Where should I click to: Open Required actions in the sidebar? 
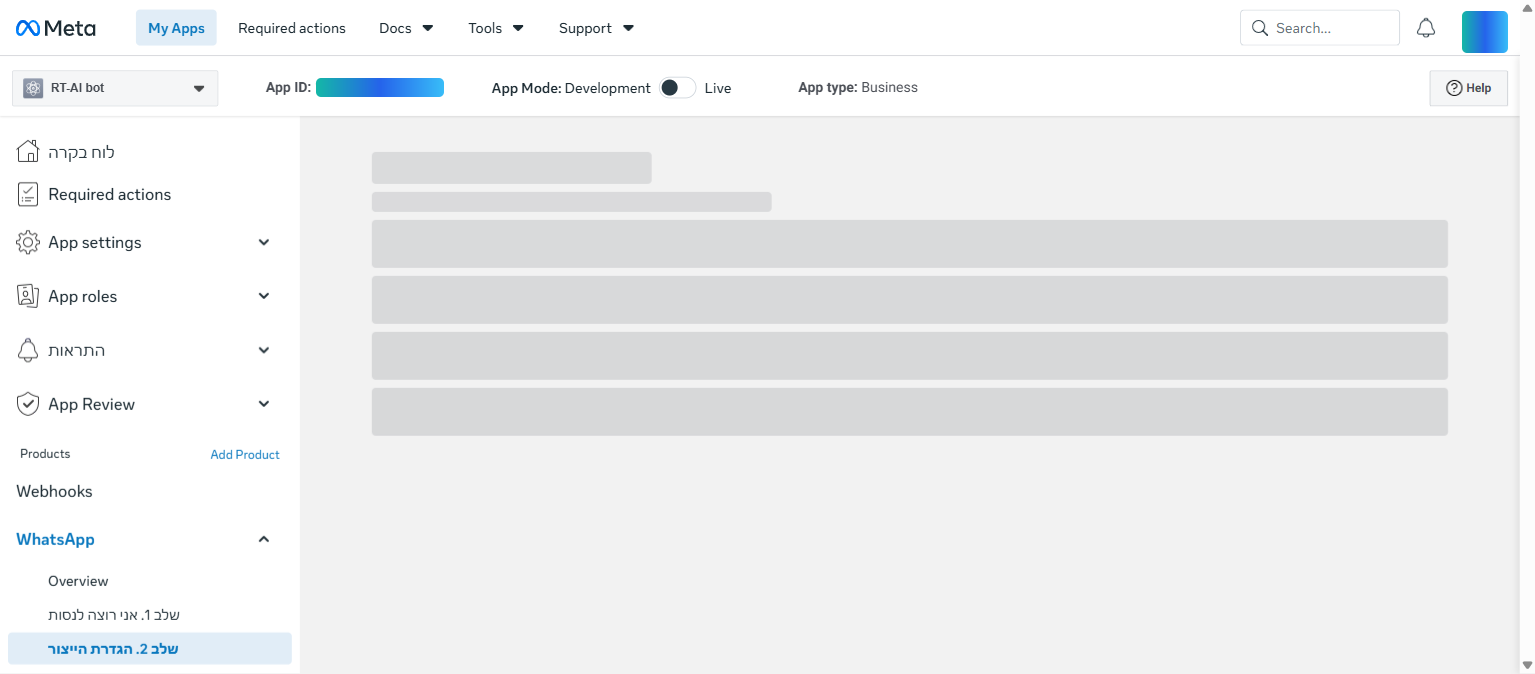(x=109, y=194)
